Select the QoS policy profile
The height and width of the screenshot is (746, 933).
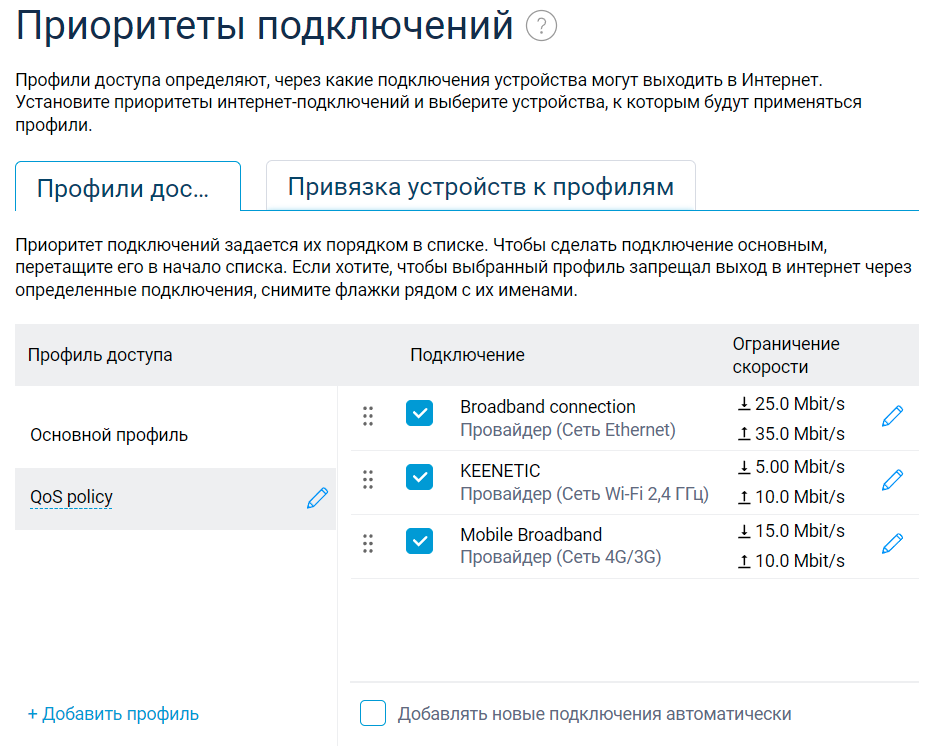72,498
